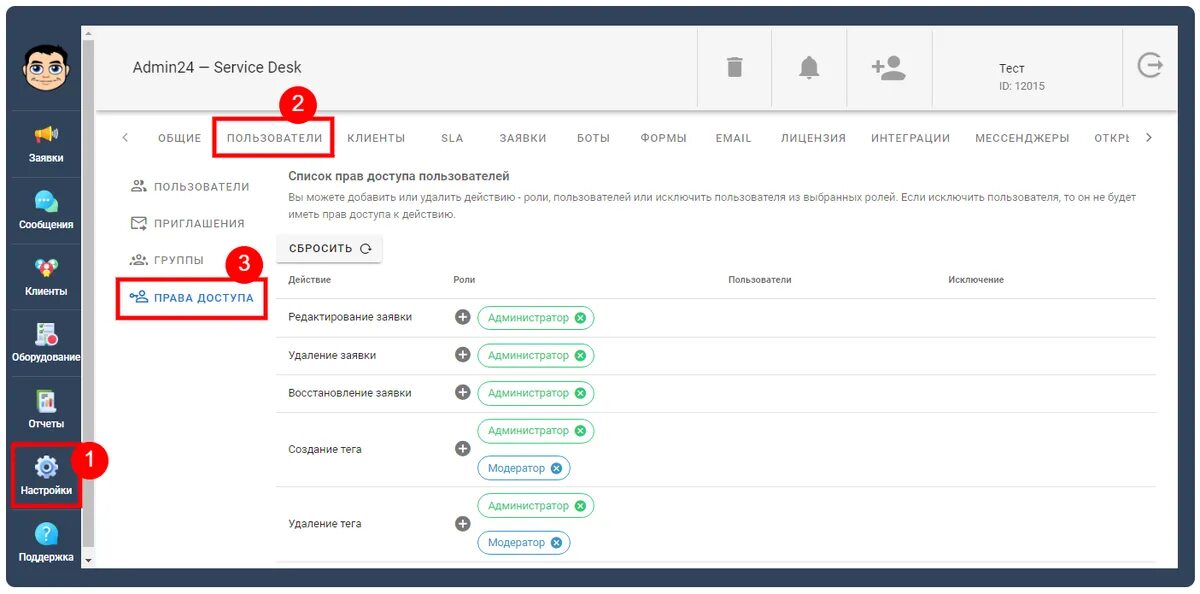Add role to Восстановление заявки action
Screen dimensions: 1200x594
point(463,392)
